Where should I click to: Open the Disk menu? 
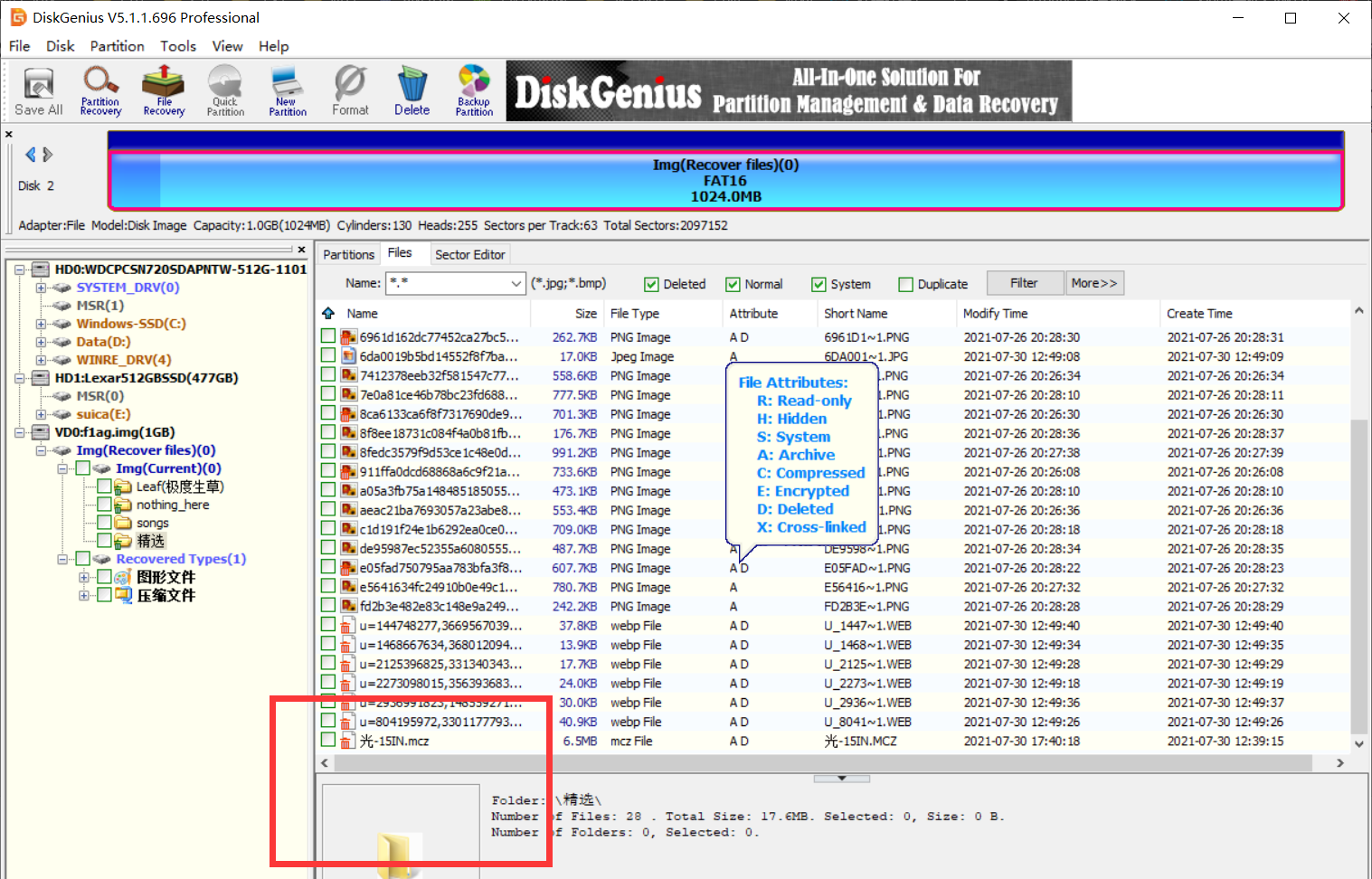pyautogui.click(x=61, y=46)
